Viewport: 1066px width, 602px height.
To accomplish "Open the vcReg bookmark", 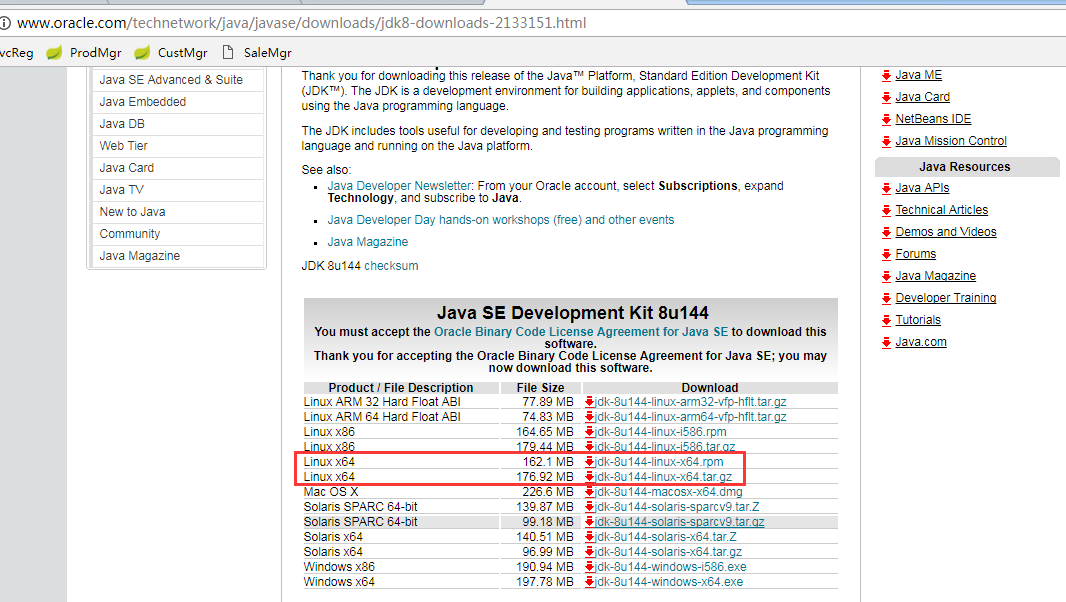I will (16, 52).
